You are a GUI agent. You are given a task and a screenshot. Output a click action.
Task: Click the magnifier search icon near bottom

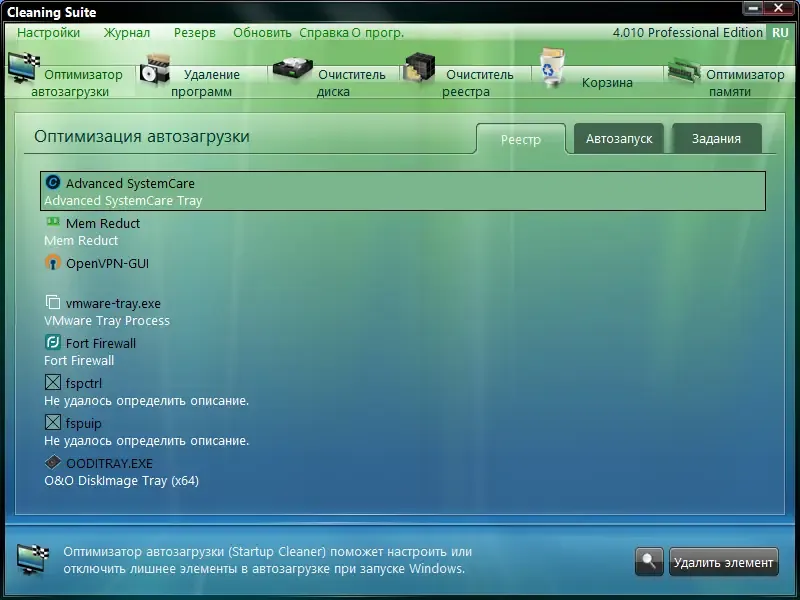[x=648, y=562]
